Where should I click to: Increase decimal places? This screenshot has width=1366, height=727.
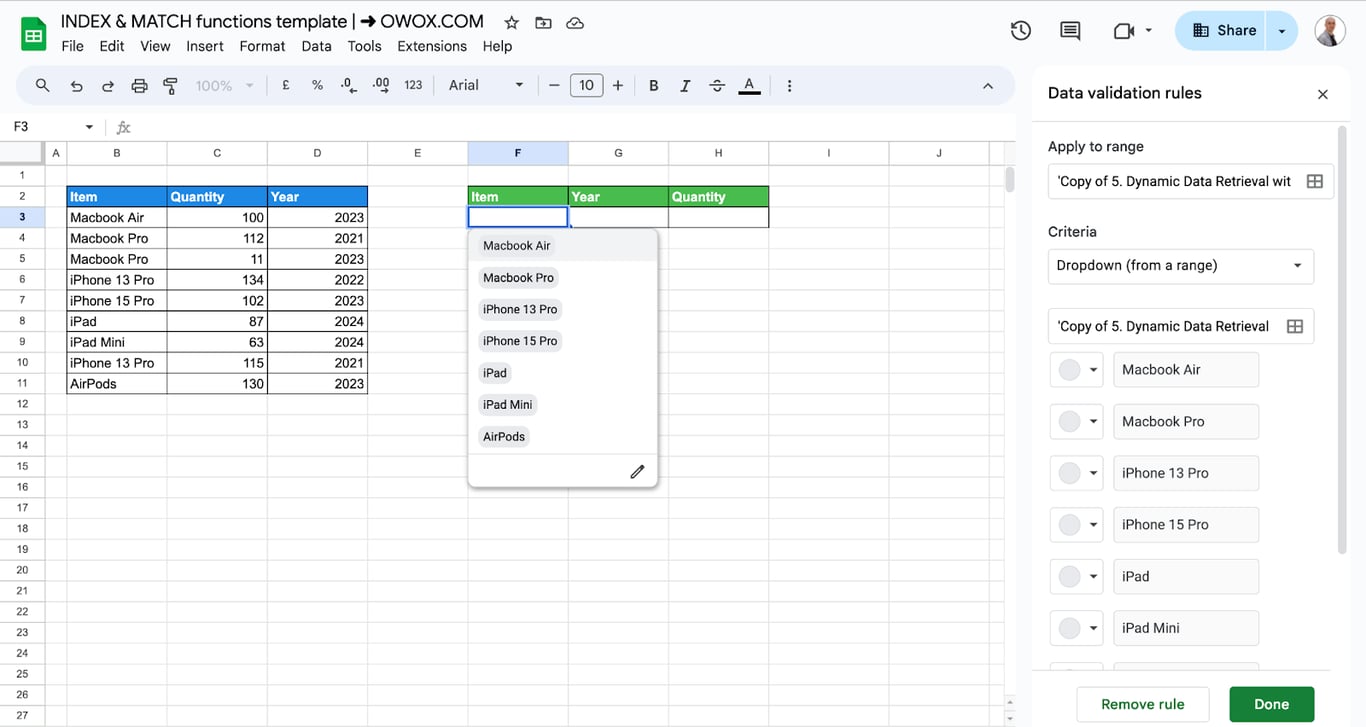[380, 86]
